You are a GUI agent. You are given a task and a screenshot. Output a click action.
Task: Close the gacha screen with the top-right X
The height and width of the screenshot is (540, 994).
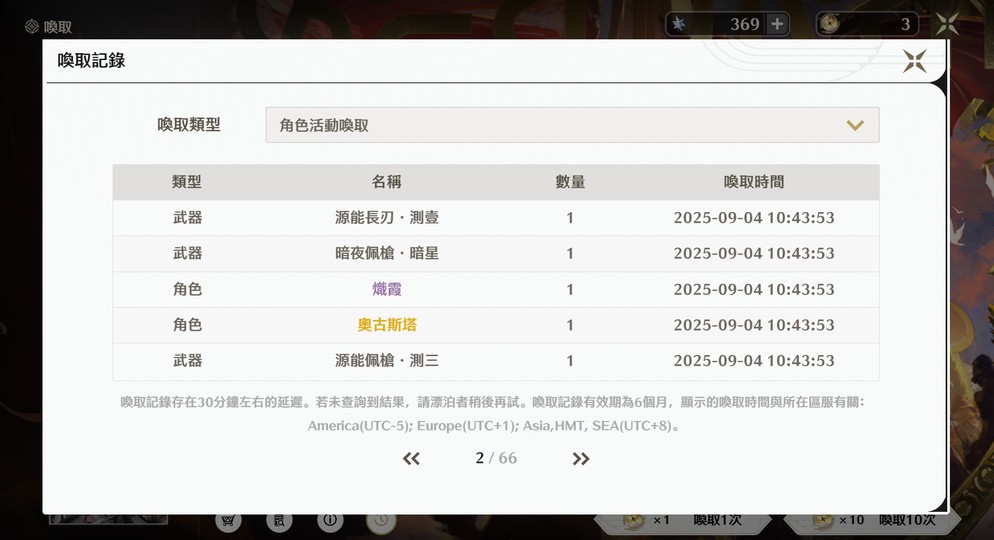click(947, 24)
